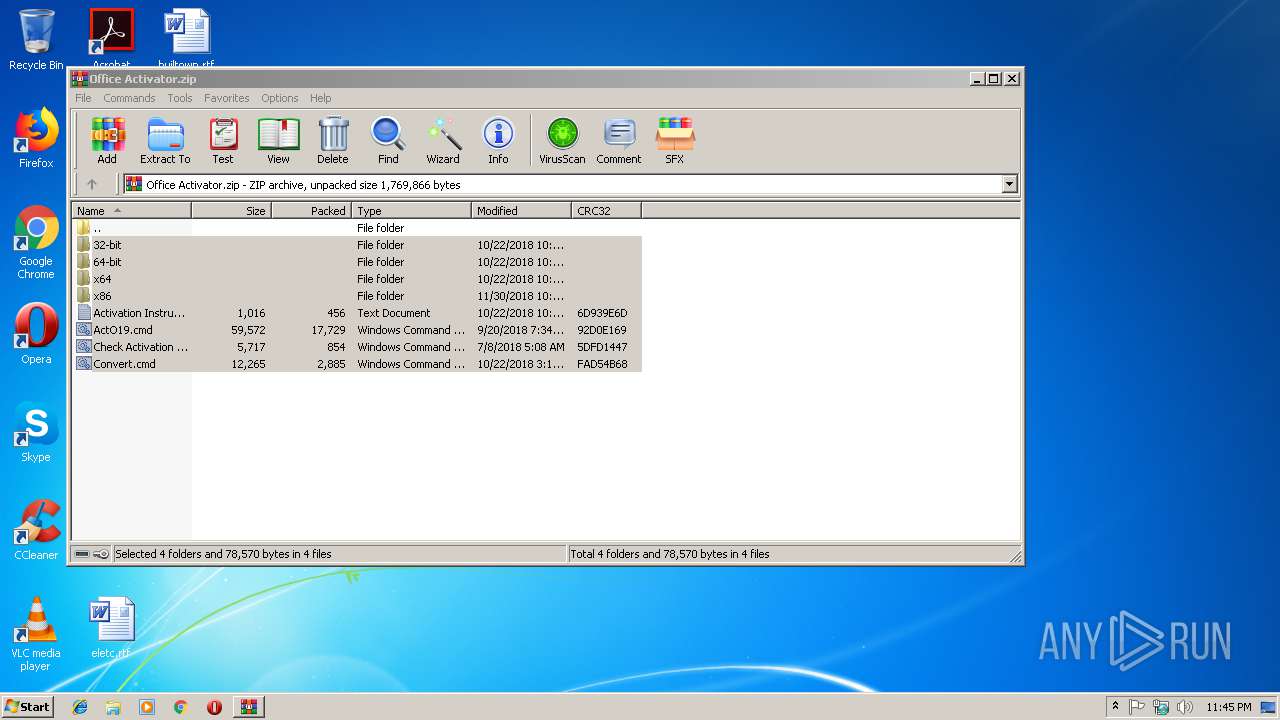Open the File menu
The height and width of the screenshot is (720, 1280).
pos(83,98)
